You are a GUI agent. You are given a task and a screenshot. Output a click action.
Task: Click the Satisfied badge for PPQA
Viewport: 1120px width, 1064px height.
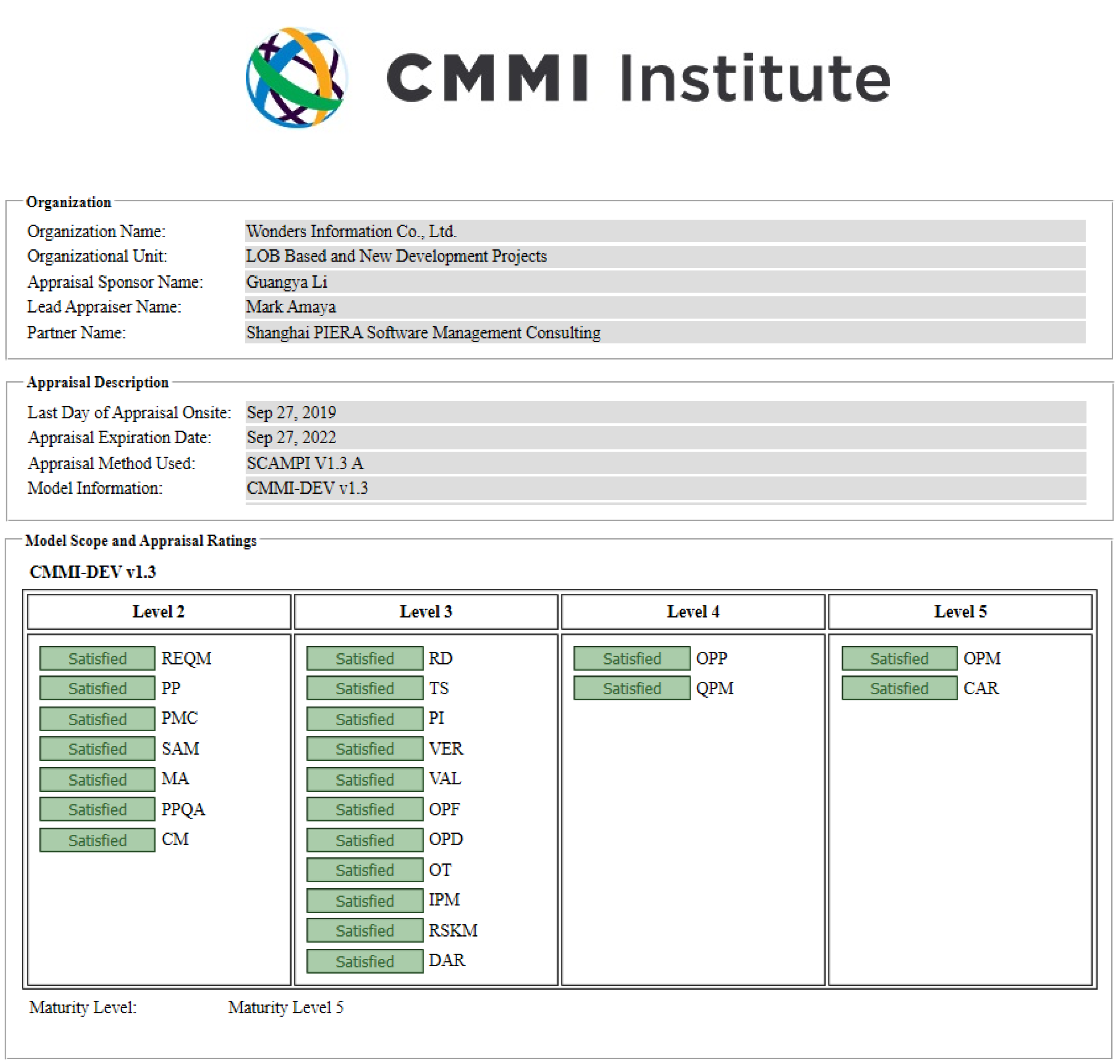[97, 809]
